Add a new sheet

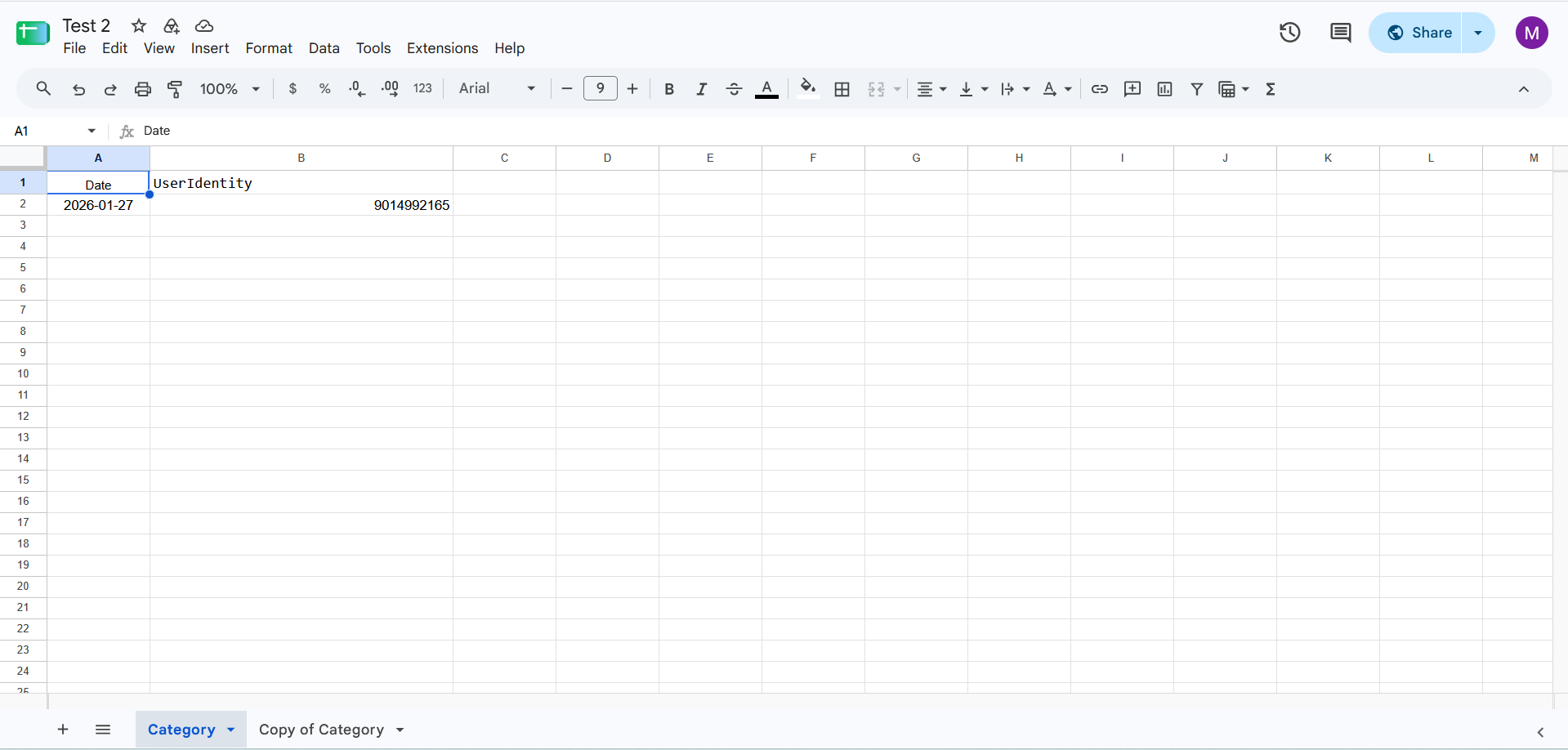pyautogui.click(x=63, y=730)
